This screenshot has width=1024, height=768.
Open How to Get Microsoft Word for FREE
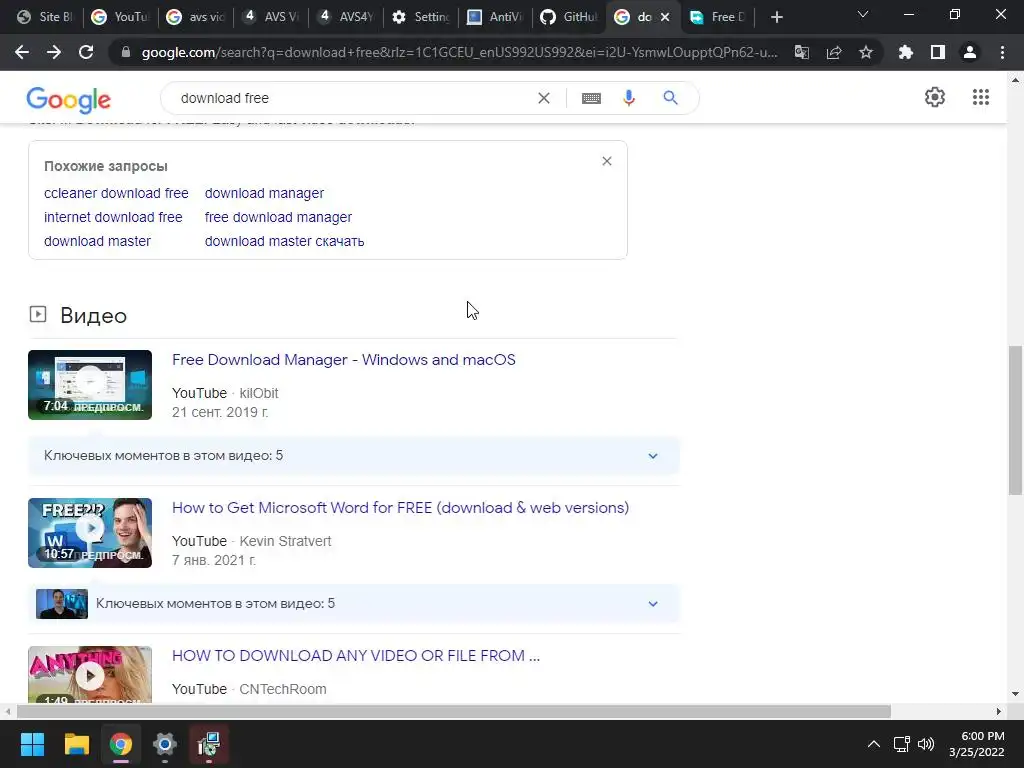[400, 508]
